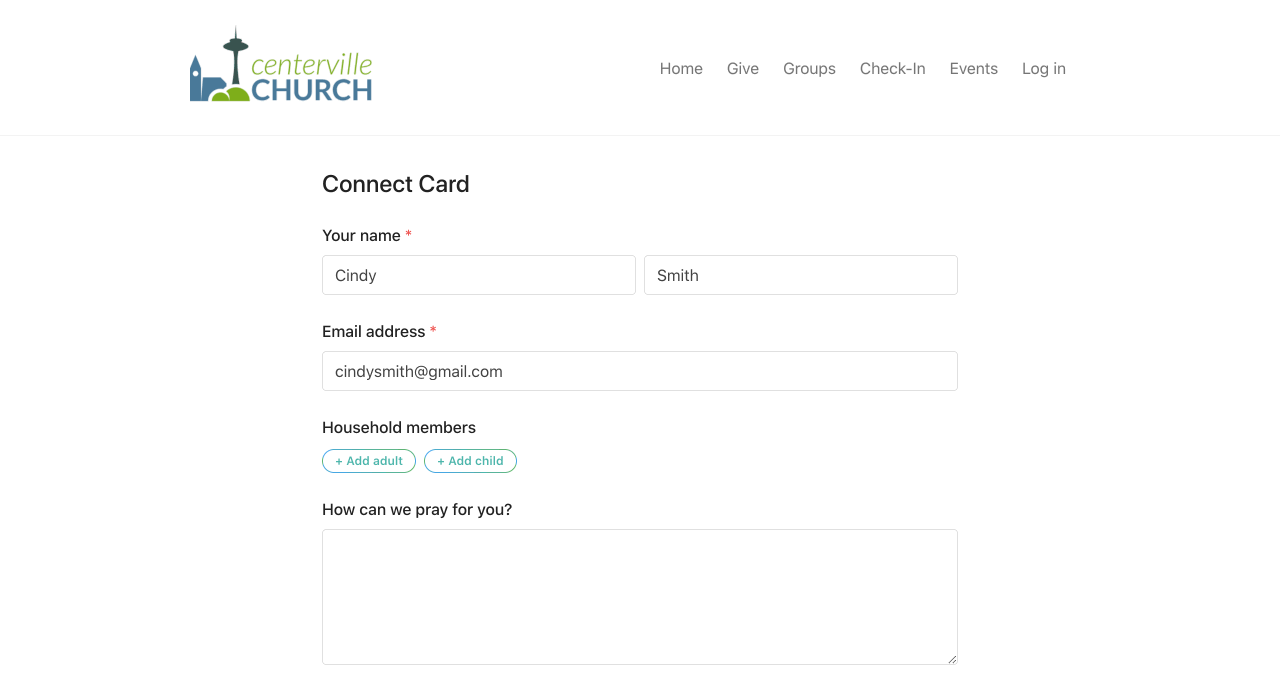Select the email address input field

(640, 371)
